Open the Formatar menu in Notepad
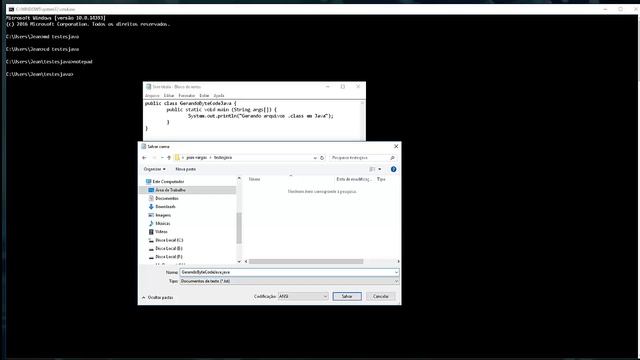This screenshot has height=360, width=640. (x=187, y=96)
